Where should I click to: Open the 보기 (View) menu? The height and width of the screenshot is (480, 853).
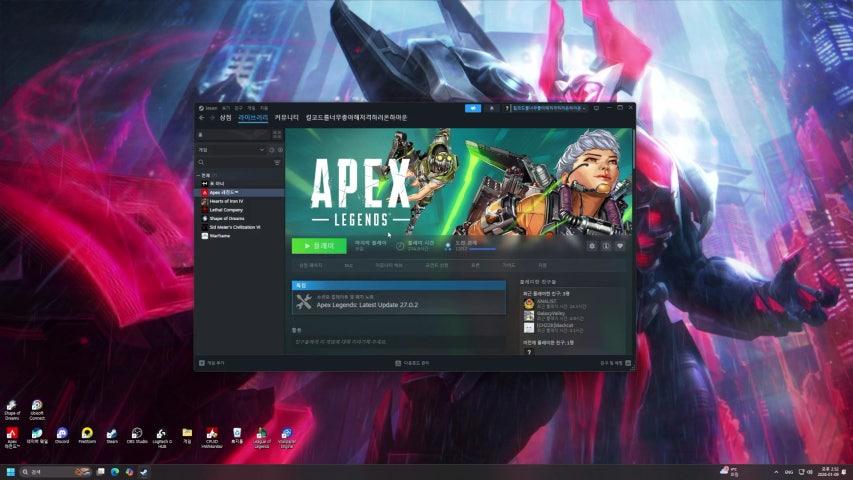(x=226, y=108)
